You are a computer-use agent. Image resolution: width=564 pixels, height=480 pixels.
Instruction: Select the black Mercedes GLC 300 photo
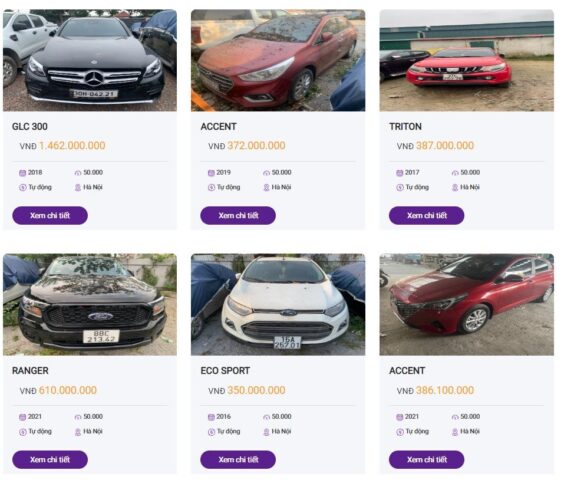[x=90, y=60]
